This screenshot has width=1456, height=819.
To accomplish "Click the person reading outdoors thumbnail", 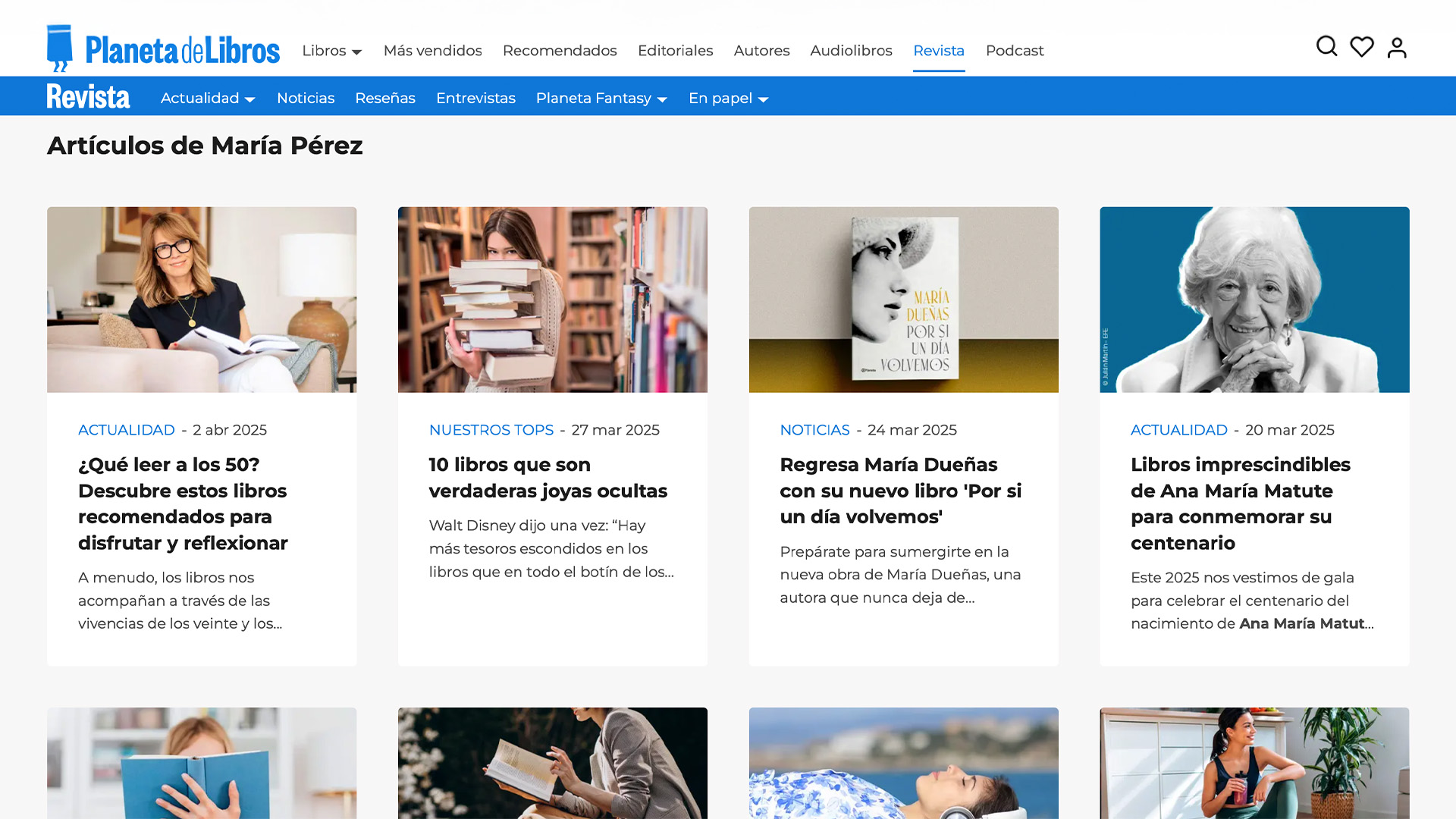I will point(553,763).
